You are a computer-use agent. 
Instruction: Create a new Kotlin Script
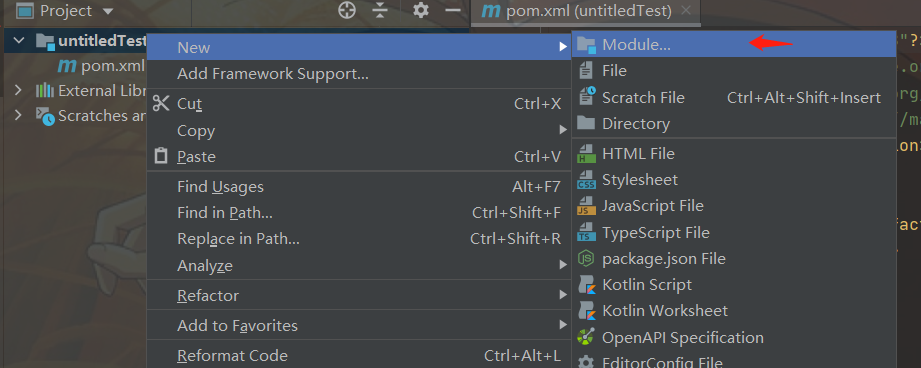click(734, 285)
